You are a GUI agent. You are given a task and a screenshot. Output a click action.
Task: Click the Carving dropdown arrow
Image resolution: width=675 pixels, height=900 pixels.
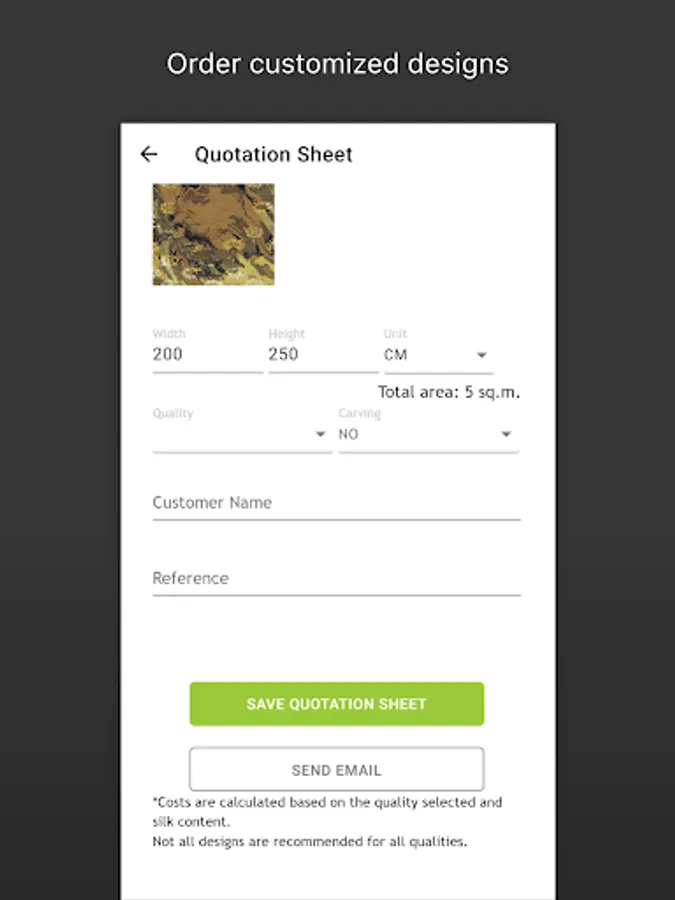506,434
